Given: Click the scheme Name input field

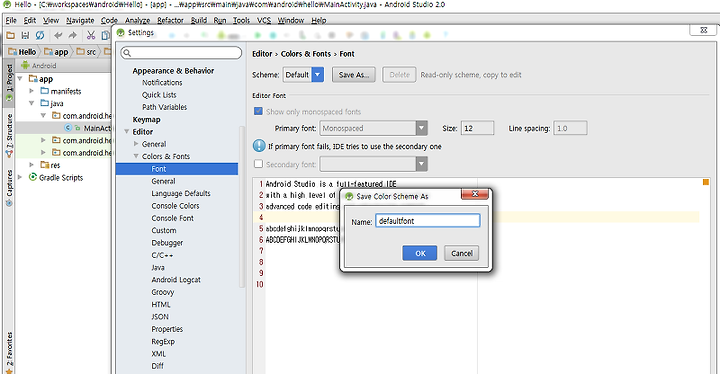Looking at the screenshot, I should tap(428, 221).
